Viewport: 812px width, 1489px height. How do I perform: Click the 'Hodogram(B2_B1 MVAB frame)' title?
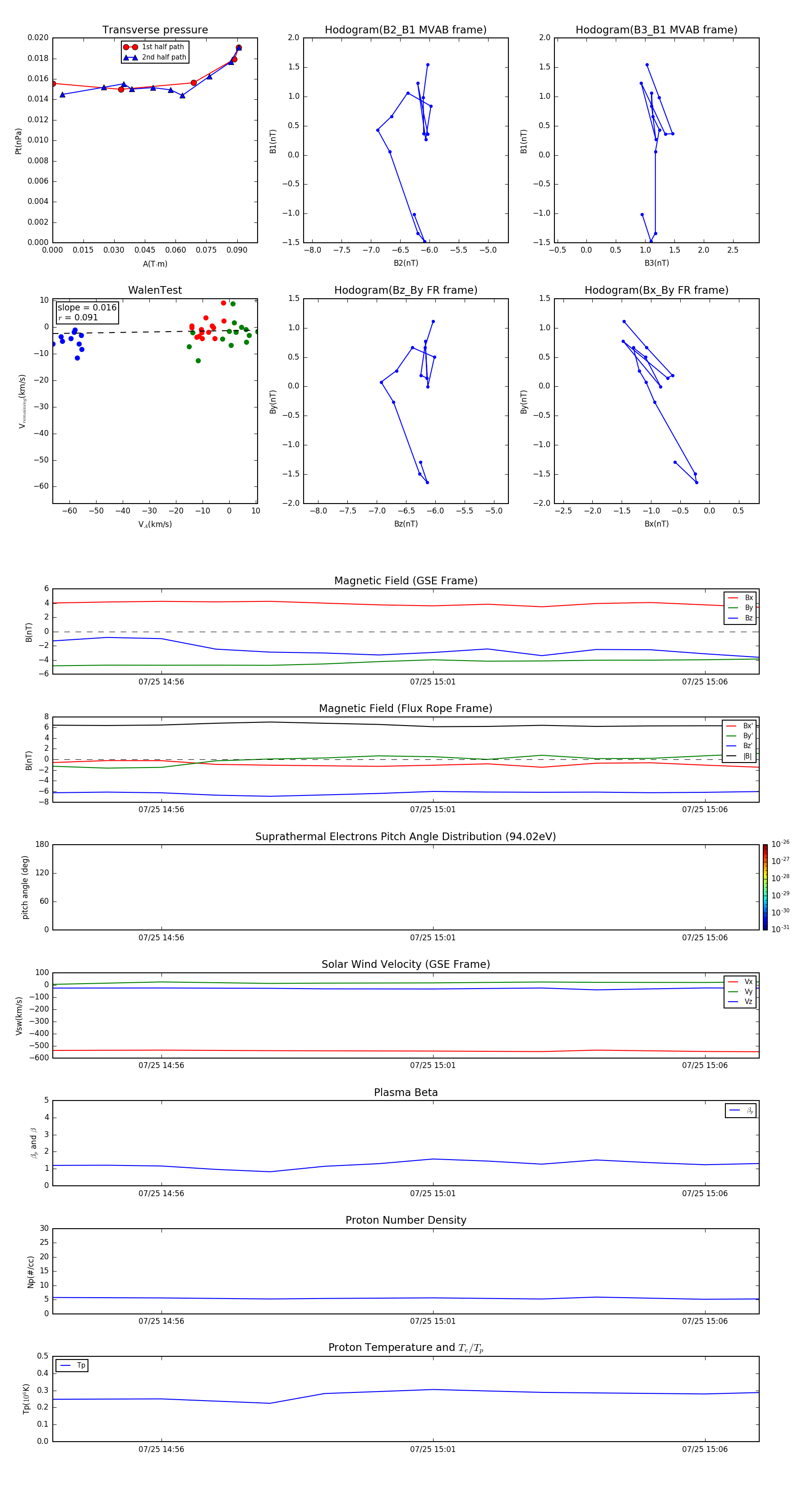[x=406, y=30]
